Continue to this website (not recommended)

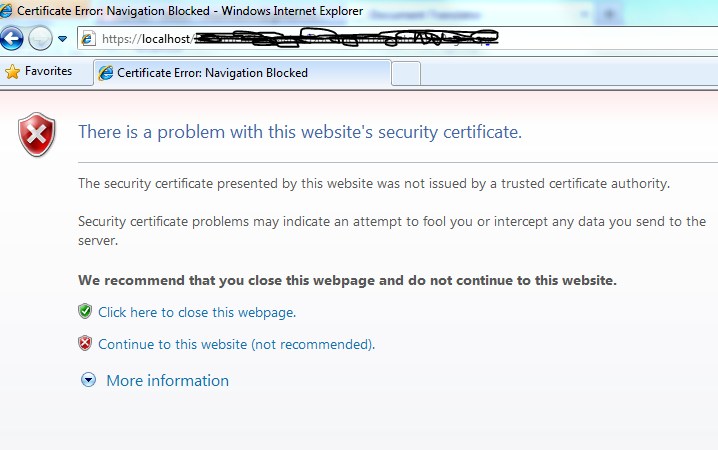[x=236, y=344]
